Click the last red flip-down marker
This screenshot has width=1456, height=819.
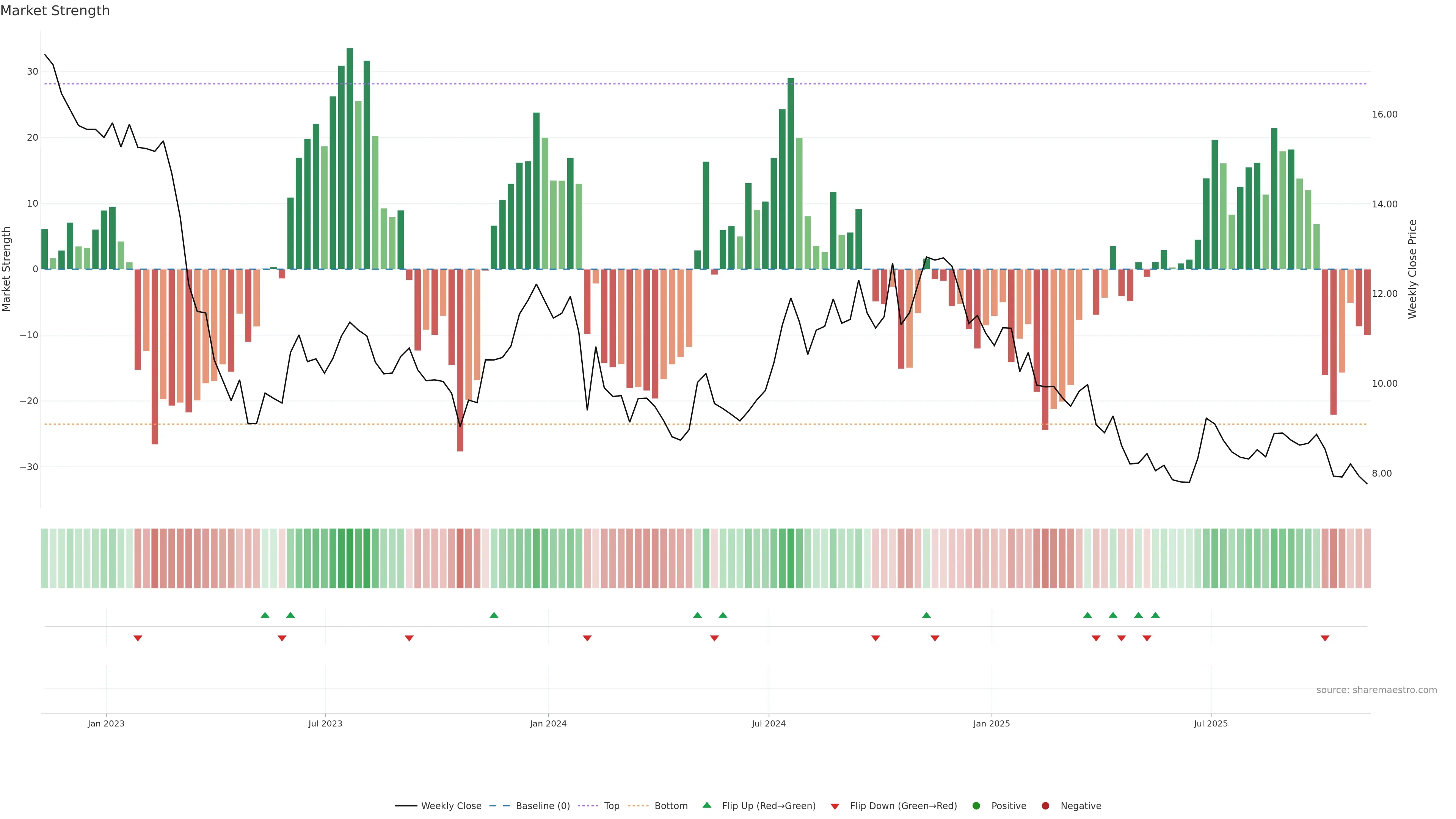(x=1324, y=638)
